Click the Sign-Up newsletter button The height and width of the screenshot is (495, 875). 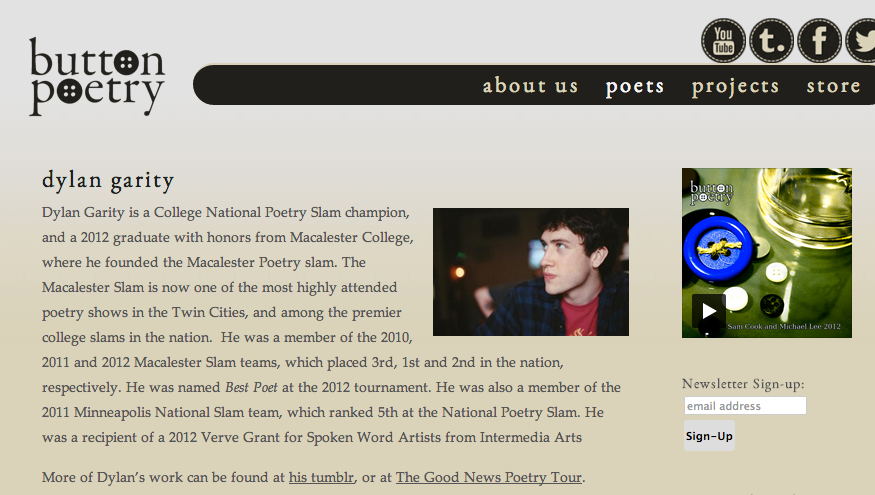[x=709, y=436]
